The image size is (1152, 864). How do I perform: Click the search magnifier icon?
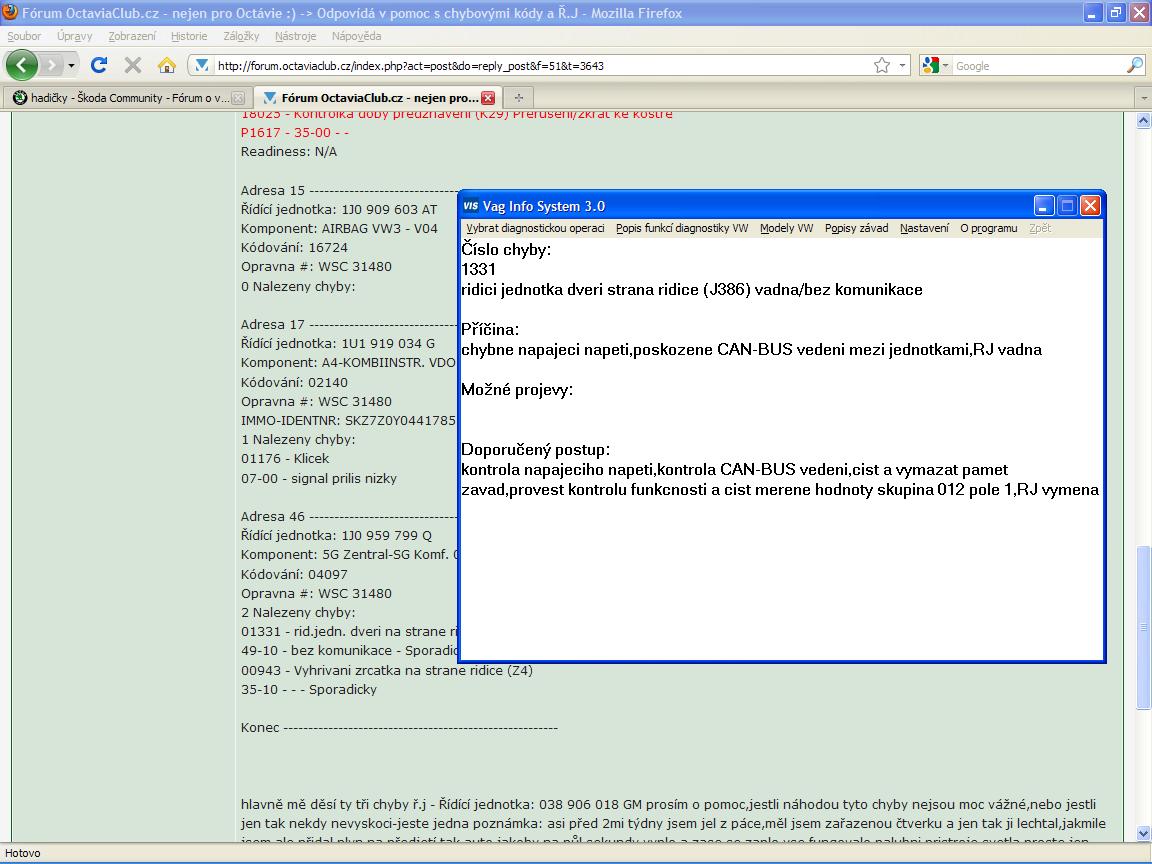[1134, 65]
